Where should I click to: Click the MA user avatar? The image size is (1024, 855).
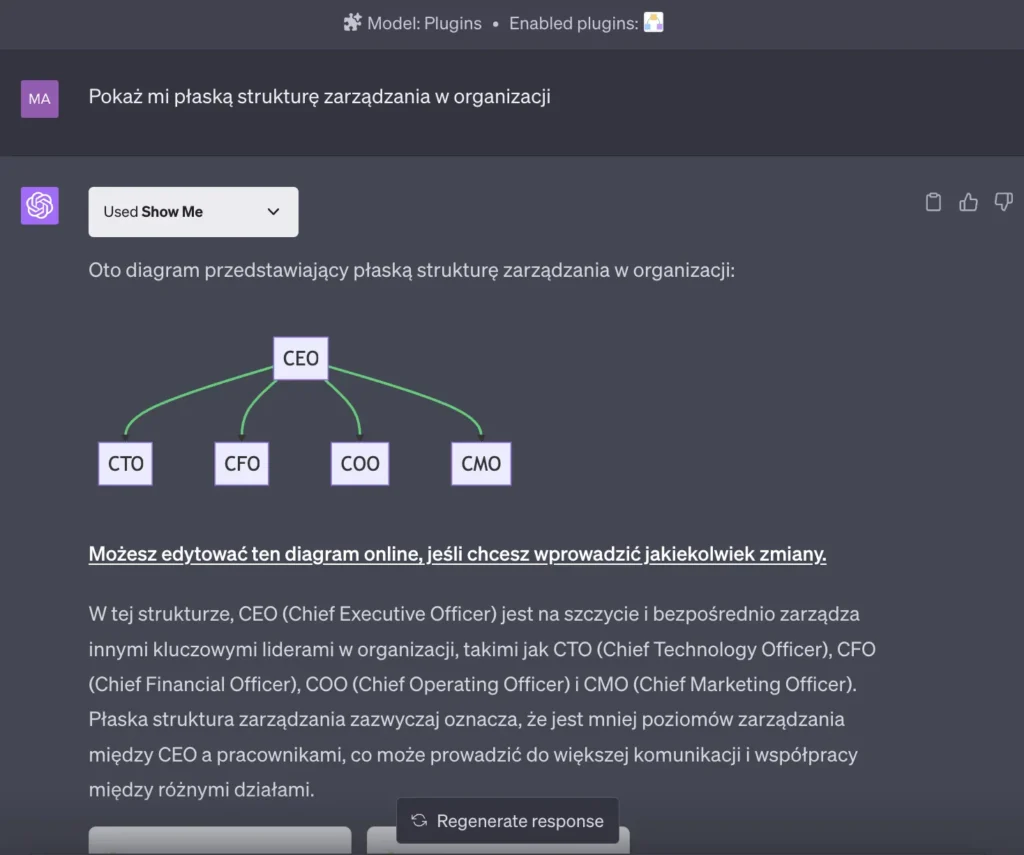click(x=38, y=98)
